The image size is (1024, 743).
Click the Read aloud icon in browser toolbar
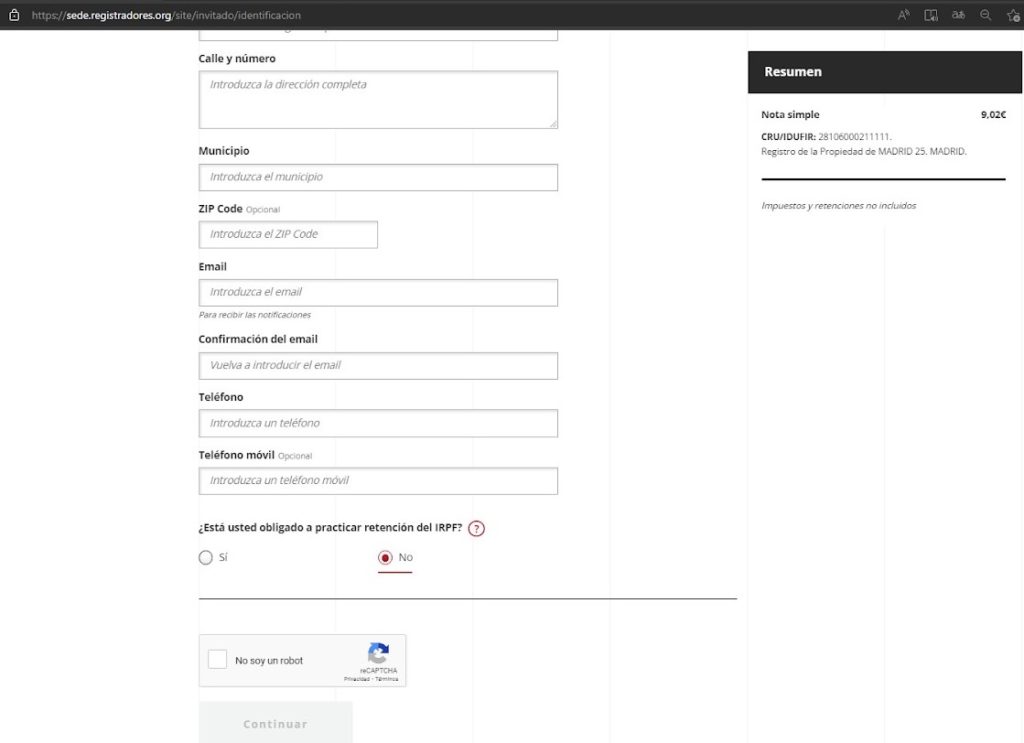[904, 15]
